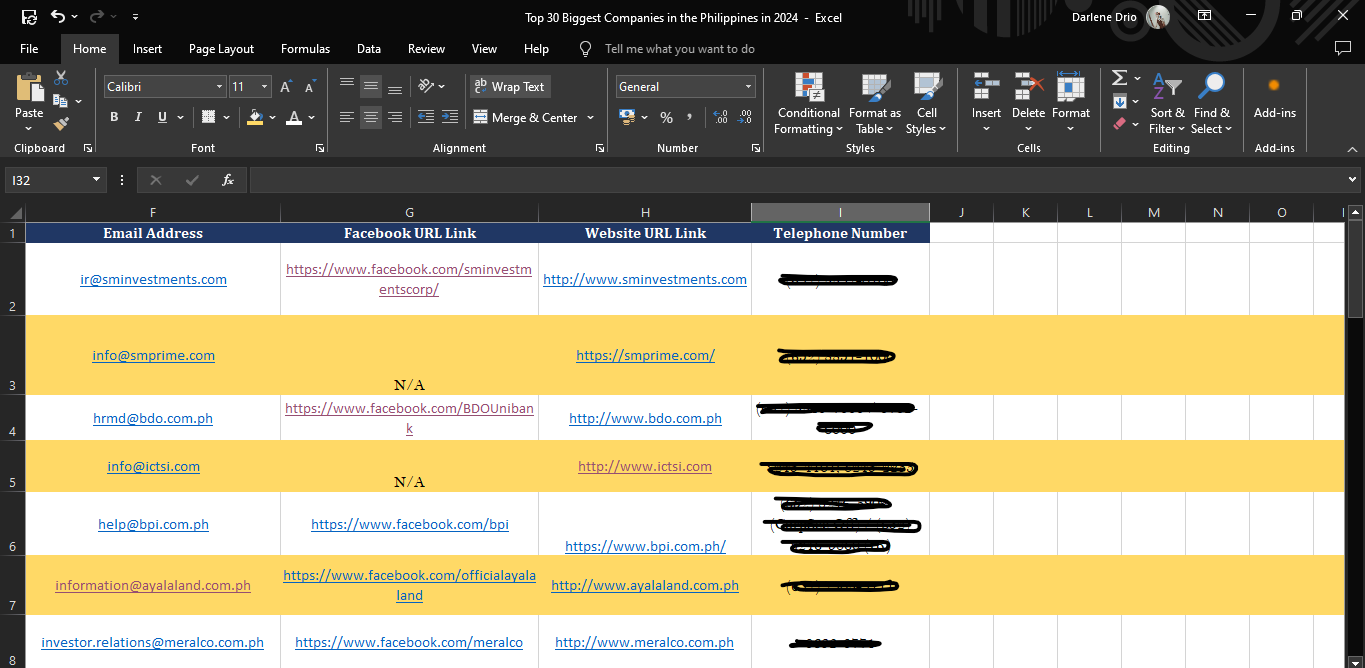Increase indent of the cell
1365x668 pixels.
click(x=450, y=117)
